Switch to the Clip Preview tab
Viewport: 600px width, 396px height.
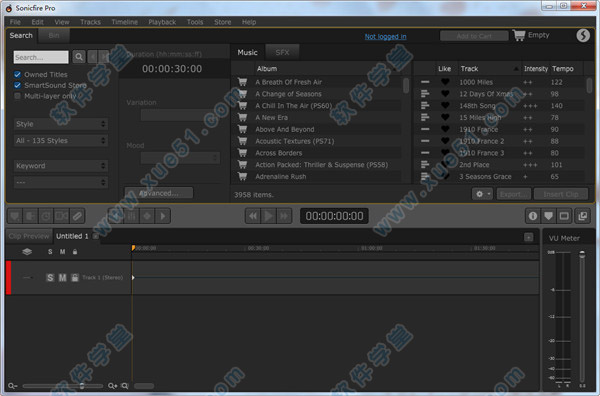pyautogui.click(x=29, y=236)
